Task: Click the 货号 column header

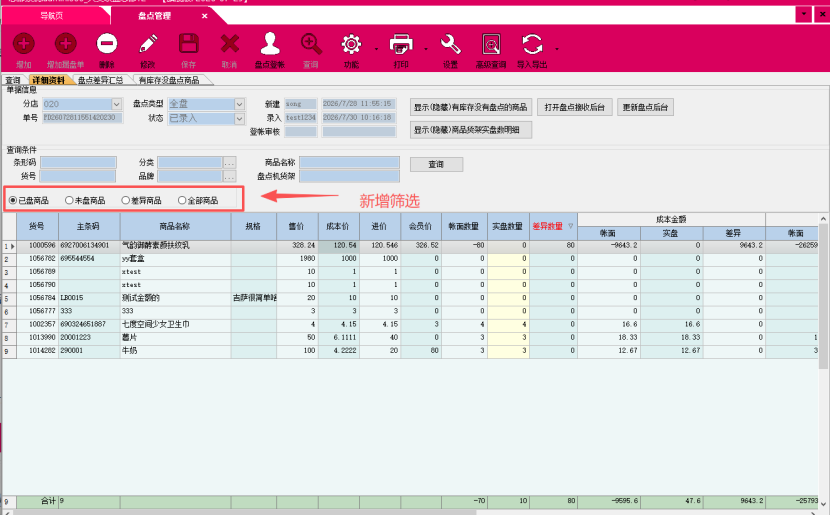Action: pyautogui.click(x=37, y=227)
